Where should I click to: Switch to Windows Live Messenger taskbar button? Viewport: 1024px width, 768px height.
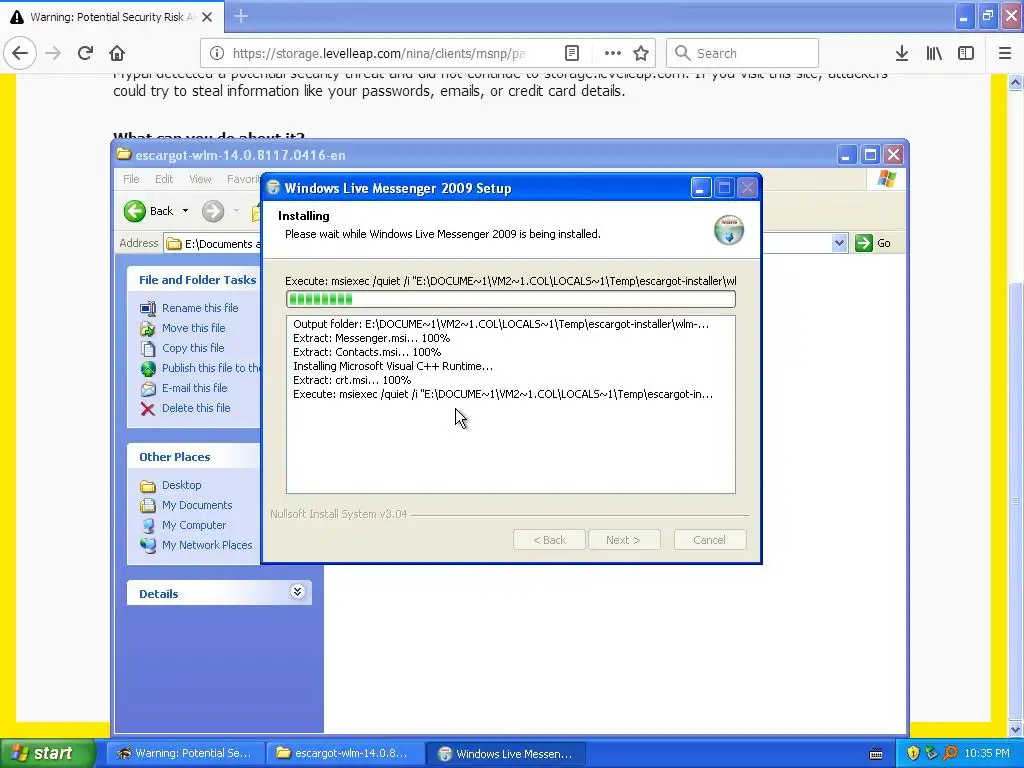(x=505, y=753)
